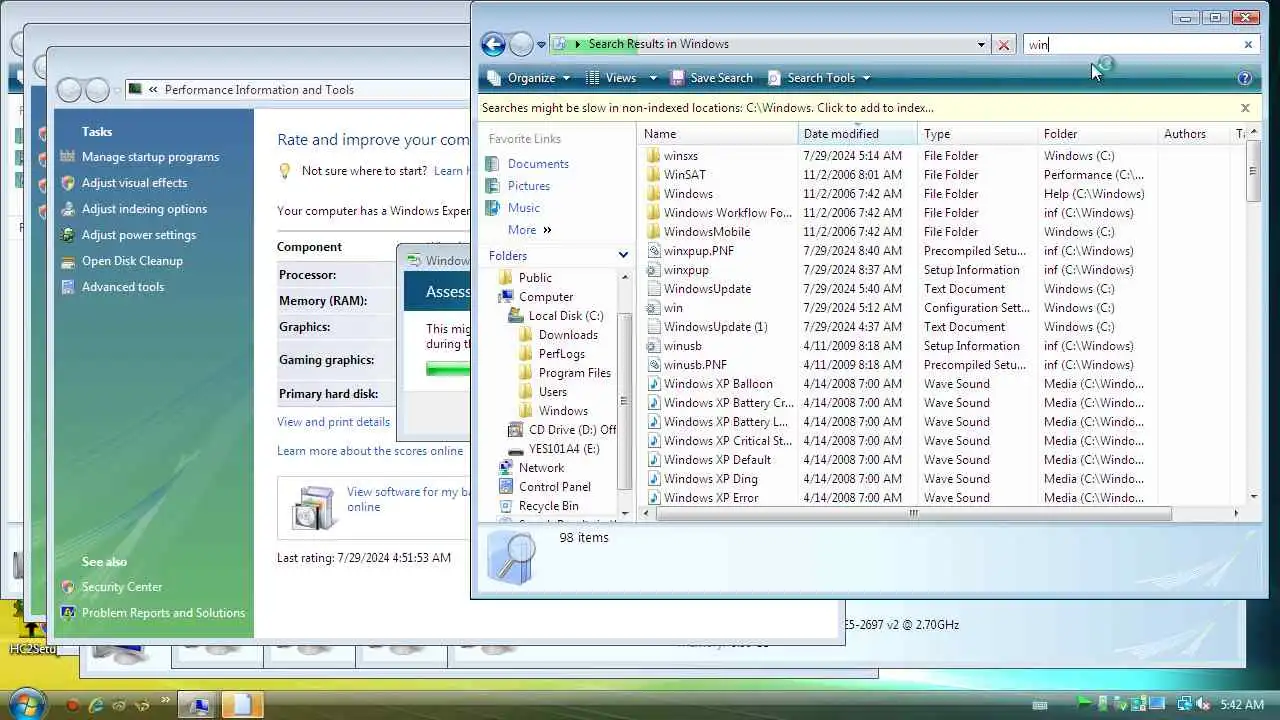The height and width of the screenshot is (720, 1280).
Task: Open the Organize menu
Action: pos(529,78)
